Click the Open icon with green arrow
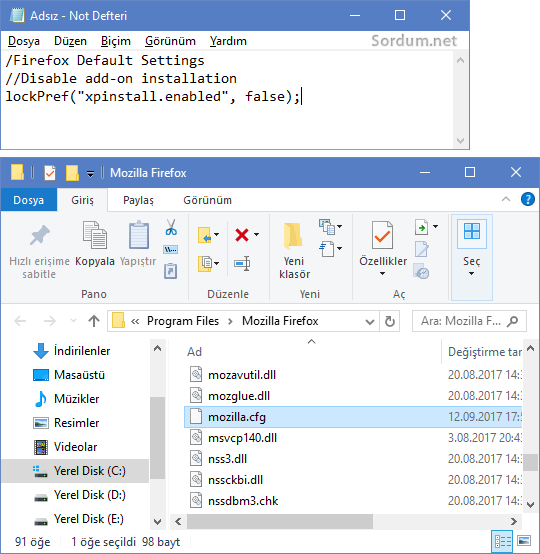This screenshot has height=554, width=540. 422,227
